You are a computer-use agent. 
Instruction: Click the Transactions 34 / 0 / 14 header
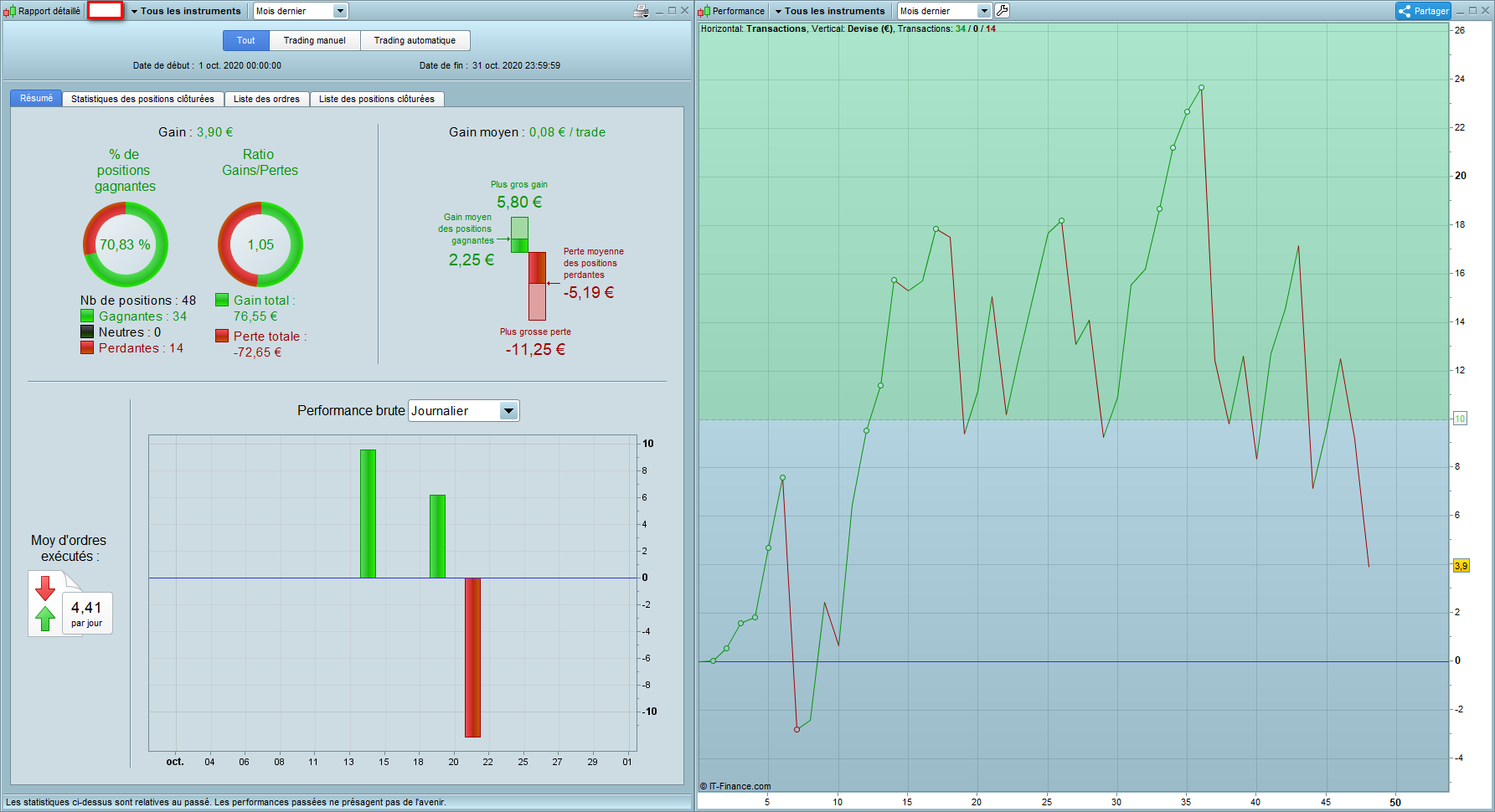946,28
